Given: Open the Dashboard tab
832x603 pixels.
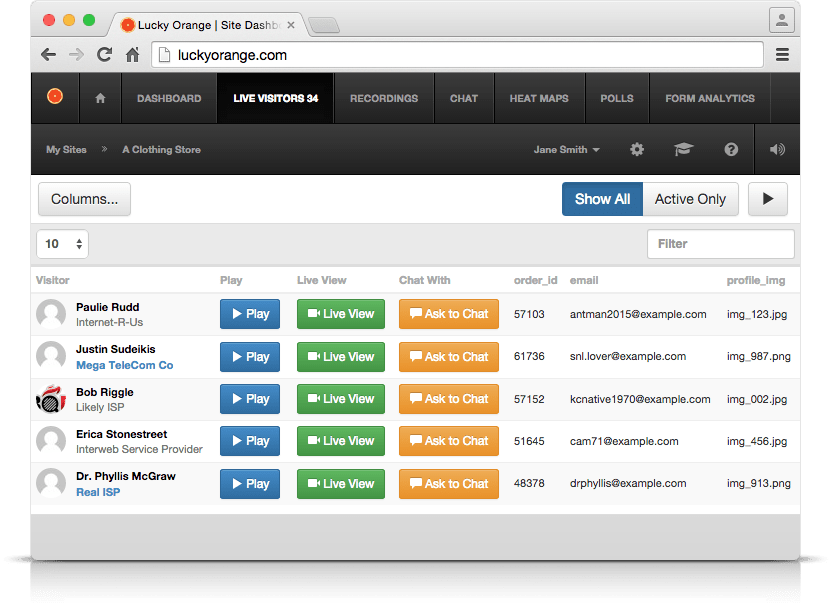Looking at the screenshot, I should click(169, 98).
